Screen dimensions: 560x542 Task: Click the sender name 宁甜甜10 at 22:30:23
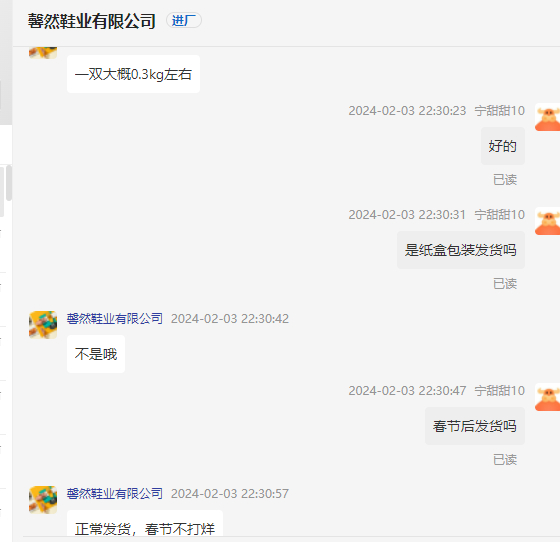pos(500,111)
